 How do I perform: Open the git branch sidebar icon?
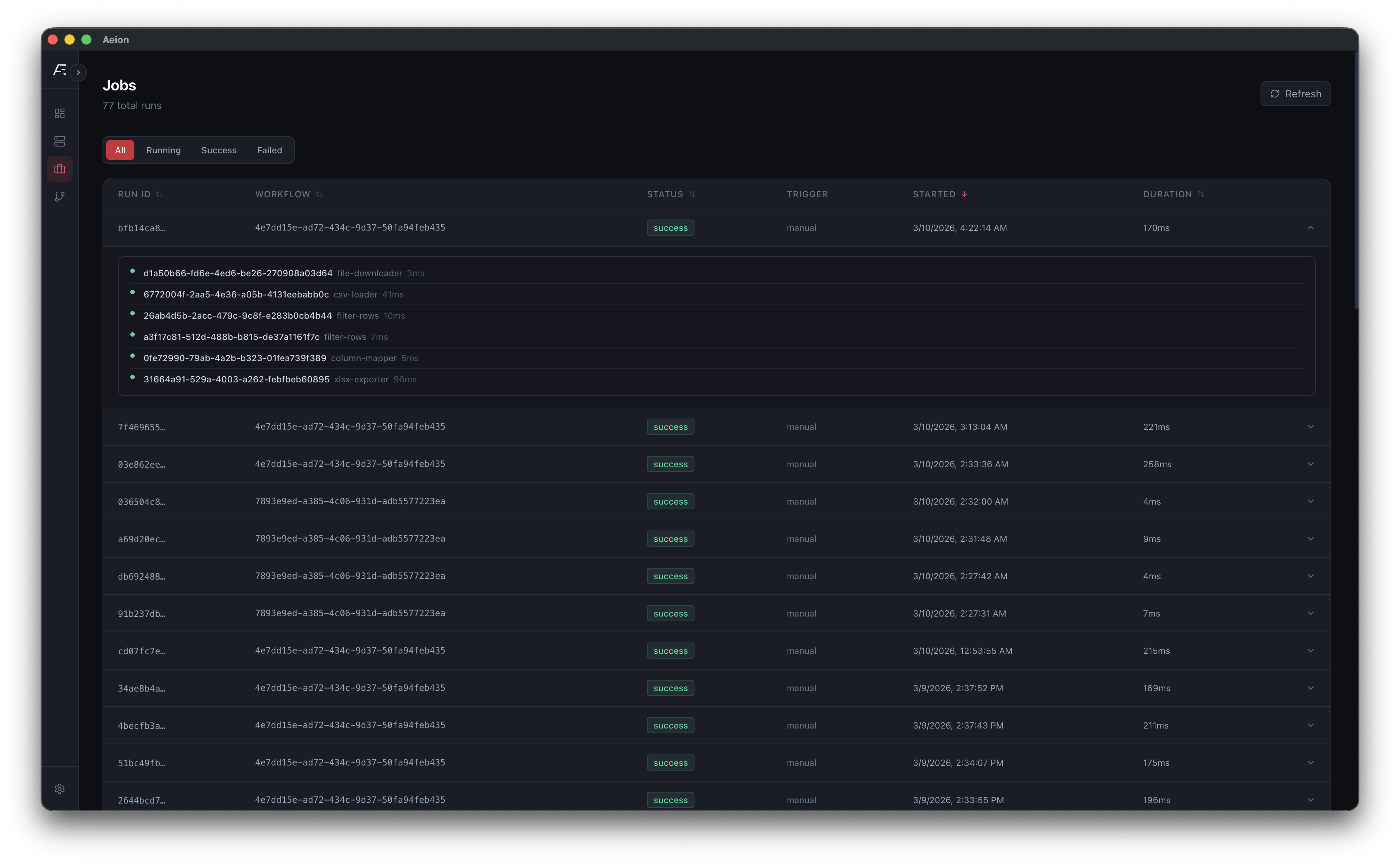[x=60, y=197]
